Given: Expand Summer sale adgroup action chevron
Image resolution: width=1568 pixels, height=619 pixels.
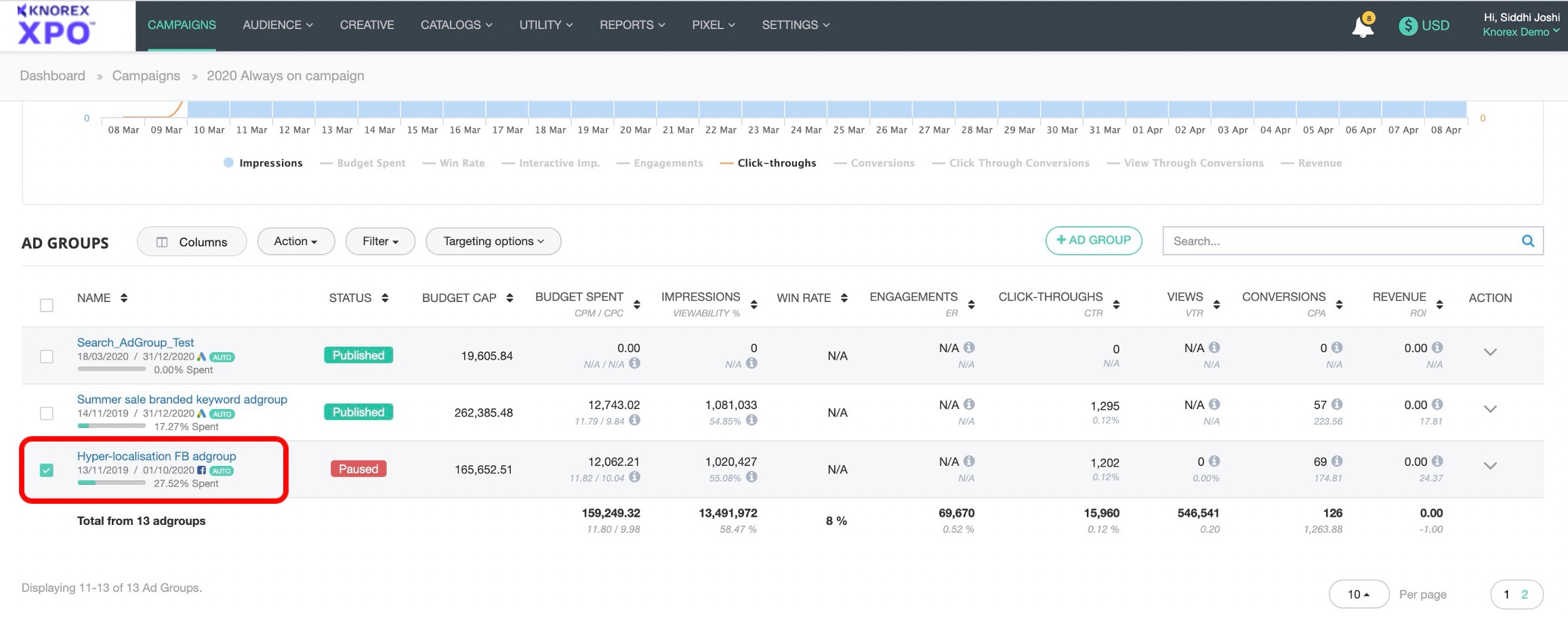Looking at the screenshot, I should tap(1490, 409).
